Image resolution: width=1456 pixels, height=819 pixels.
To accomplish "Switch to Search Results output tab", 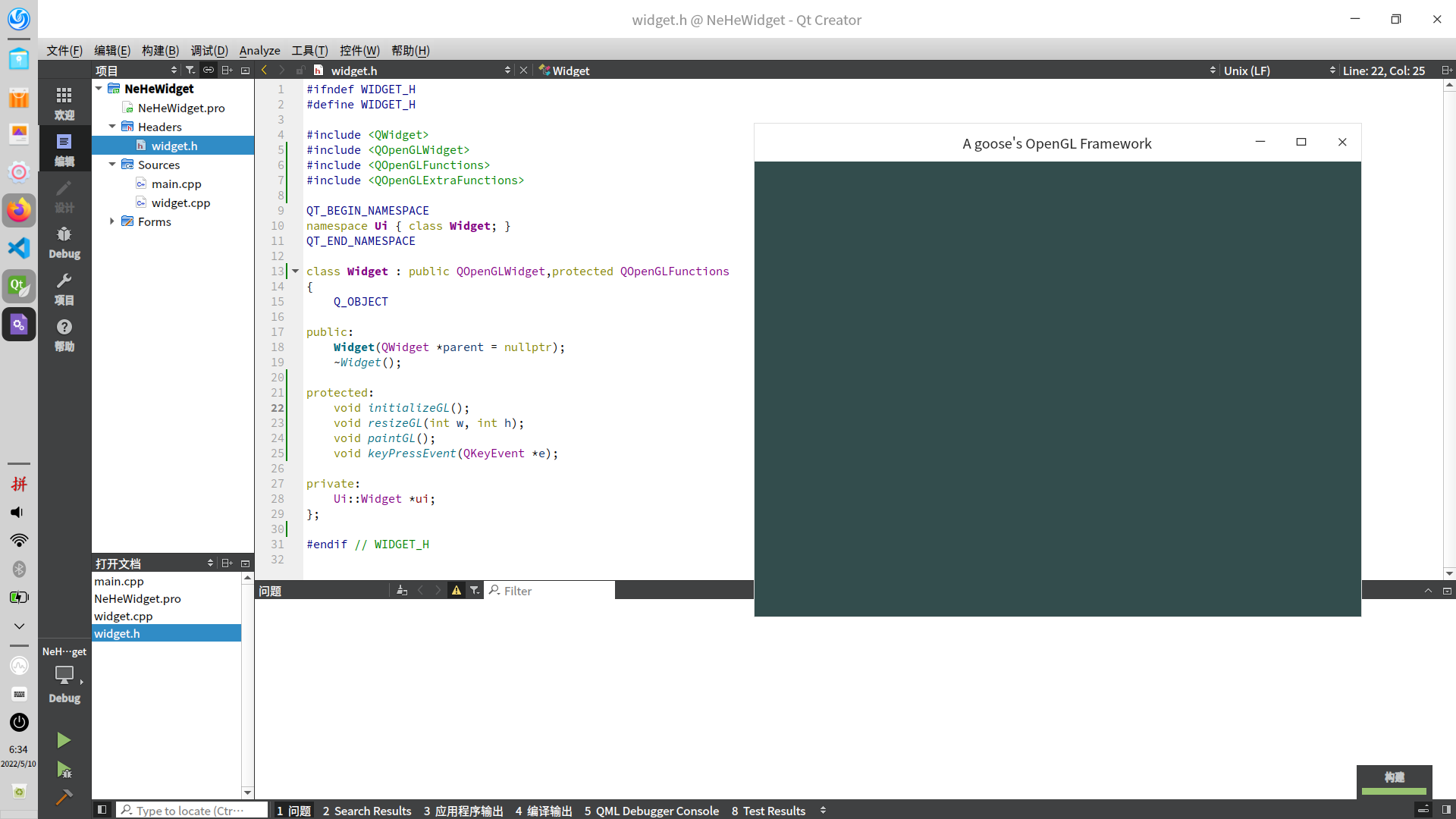I will 367,811.
